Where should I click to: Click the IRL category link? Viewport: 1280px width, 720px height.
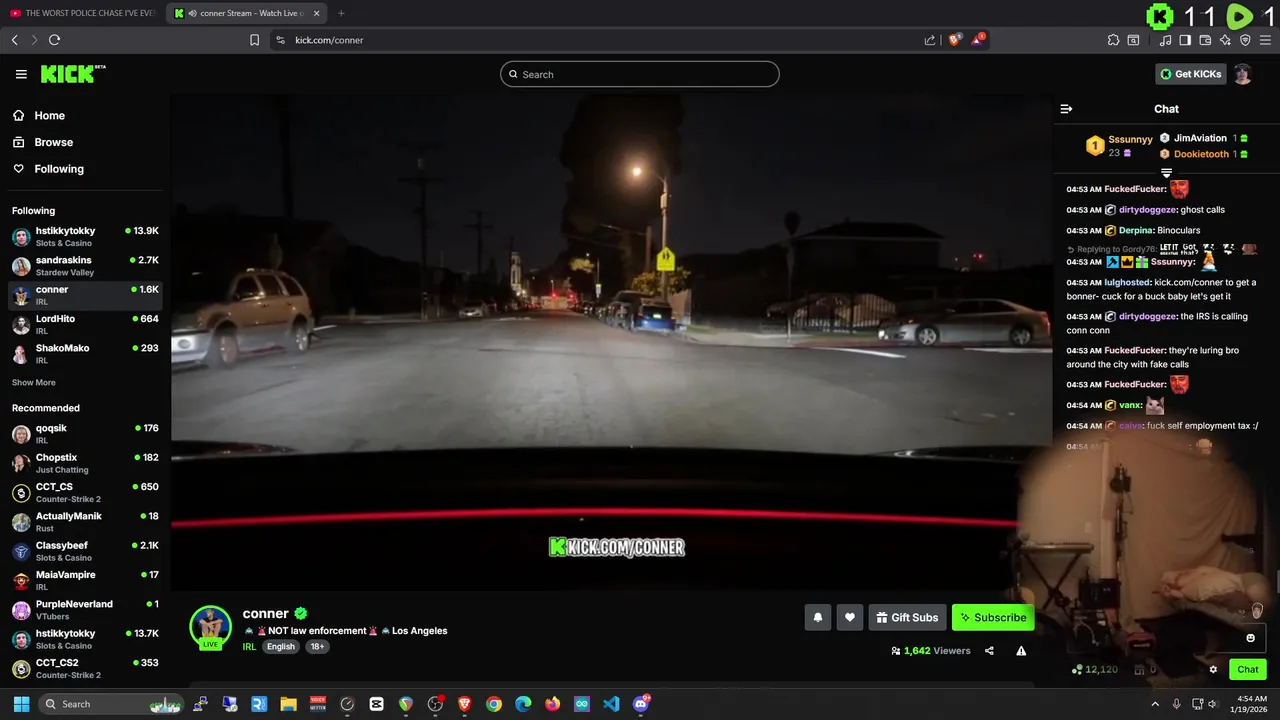(x=250, y=647)
